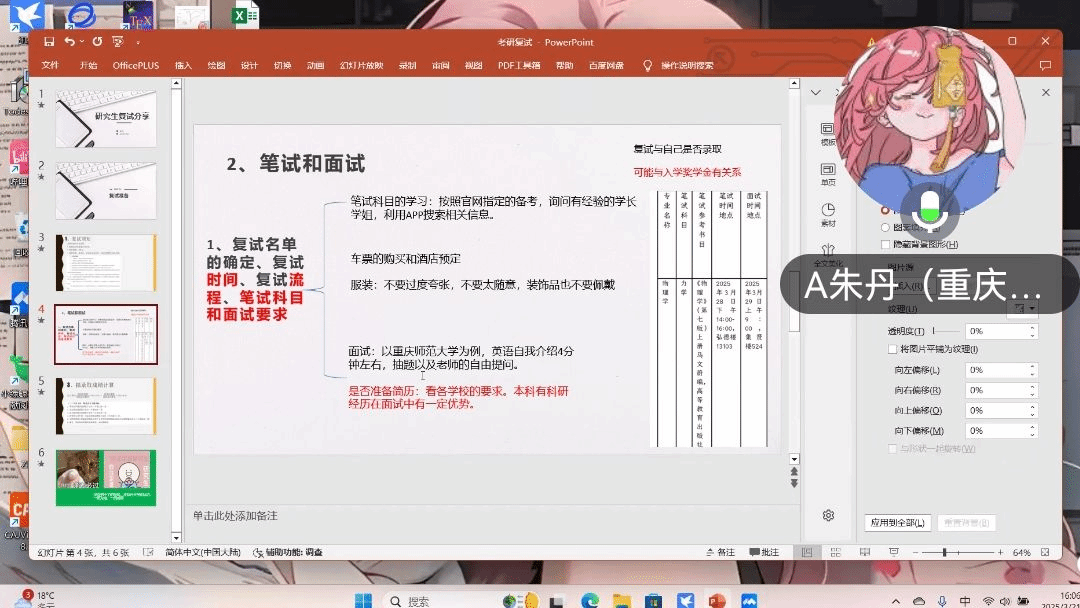Select slide 6 green thumbnail
This screenshot has height=608, width=1080.
click(105, 478)
